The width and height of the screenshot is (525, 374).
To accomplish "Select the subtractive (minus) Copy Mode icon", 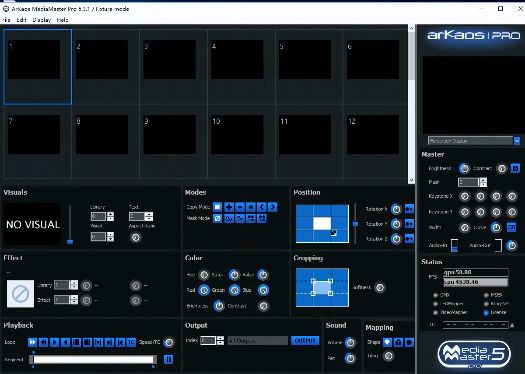I will [240, 207].
